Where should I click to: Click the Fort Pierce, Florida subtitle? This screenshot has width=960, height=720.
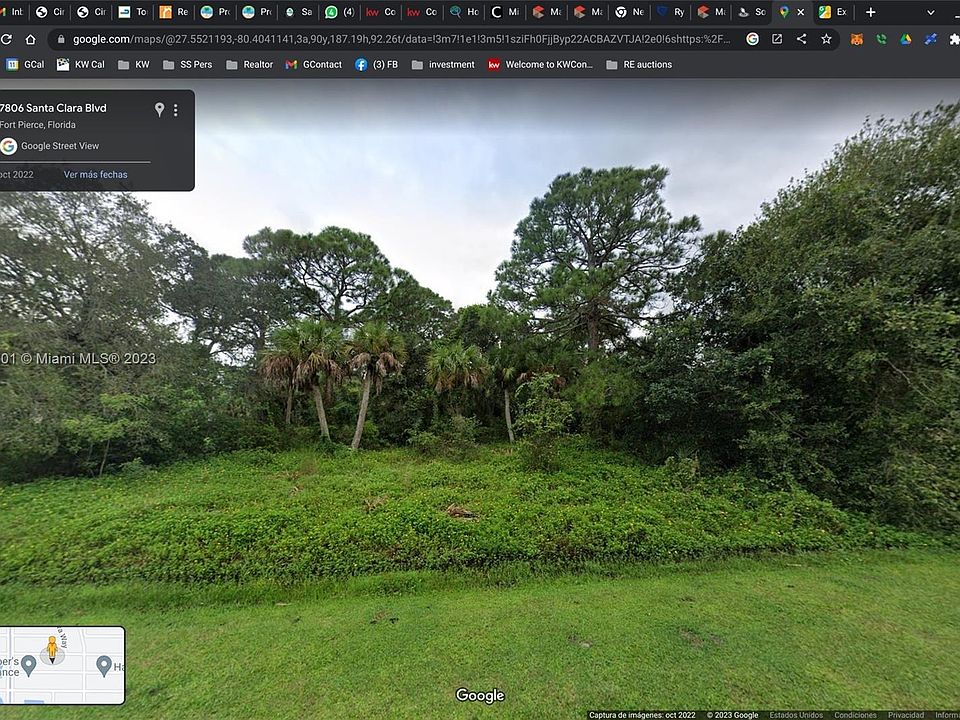pyautogui.click(x=38, y=125)
